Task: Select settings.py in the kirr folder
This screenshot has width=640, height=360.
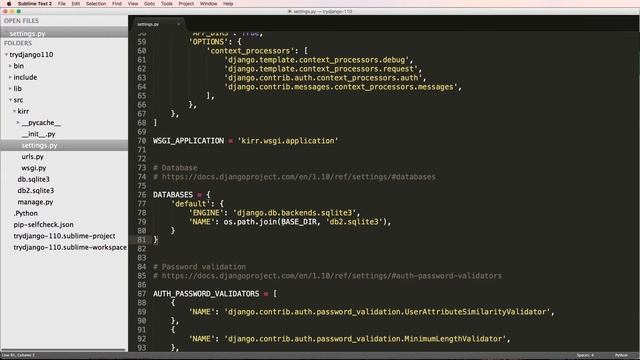Action: point(40,145)
